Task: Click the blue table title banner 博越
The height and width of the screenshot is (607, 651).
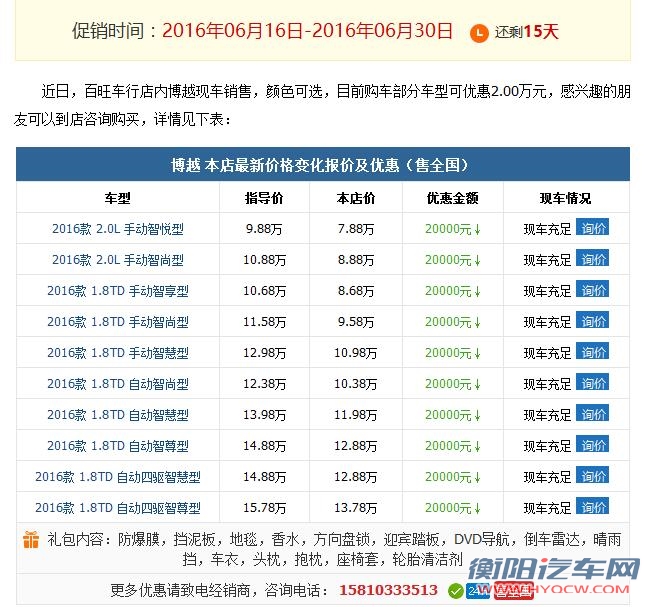Action: pyautogui.click(x=323, y=164)
